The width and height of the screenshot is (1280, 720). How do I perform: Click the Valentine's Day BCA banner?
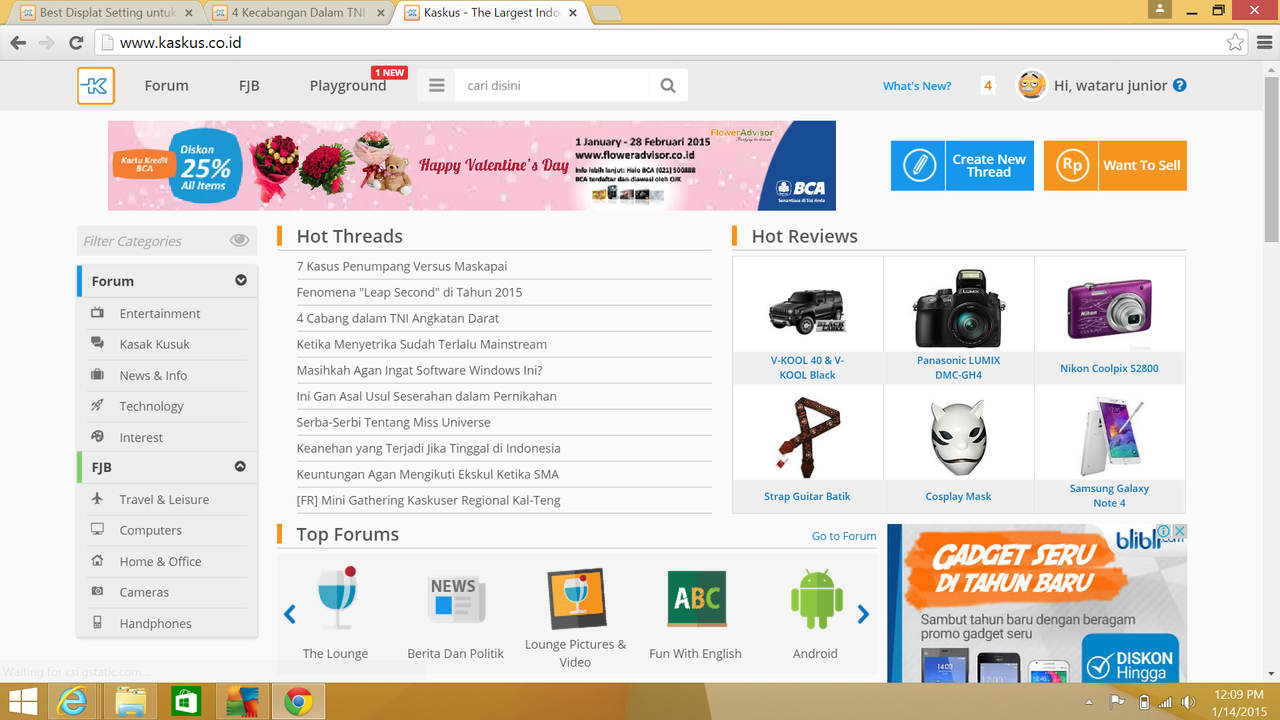[x=472, y=165]
